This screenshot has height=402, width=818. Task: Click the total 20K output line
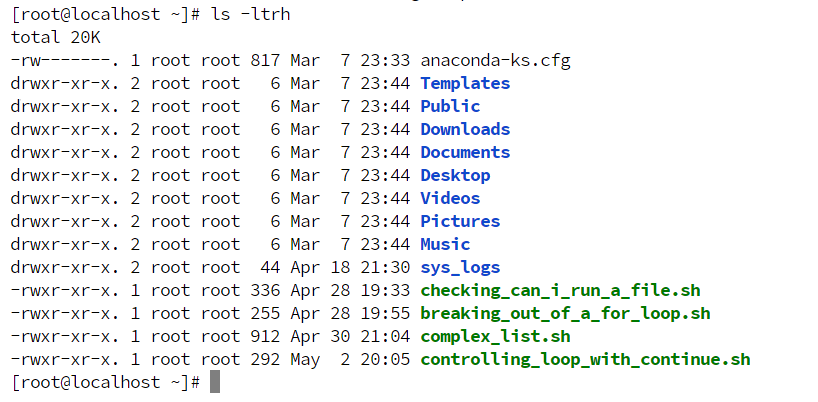[x=55, y=38]
